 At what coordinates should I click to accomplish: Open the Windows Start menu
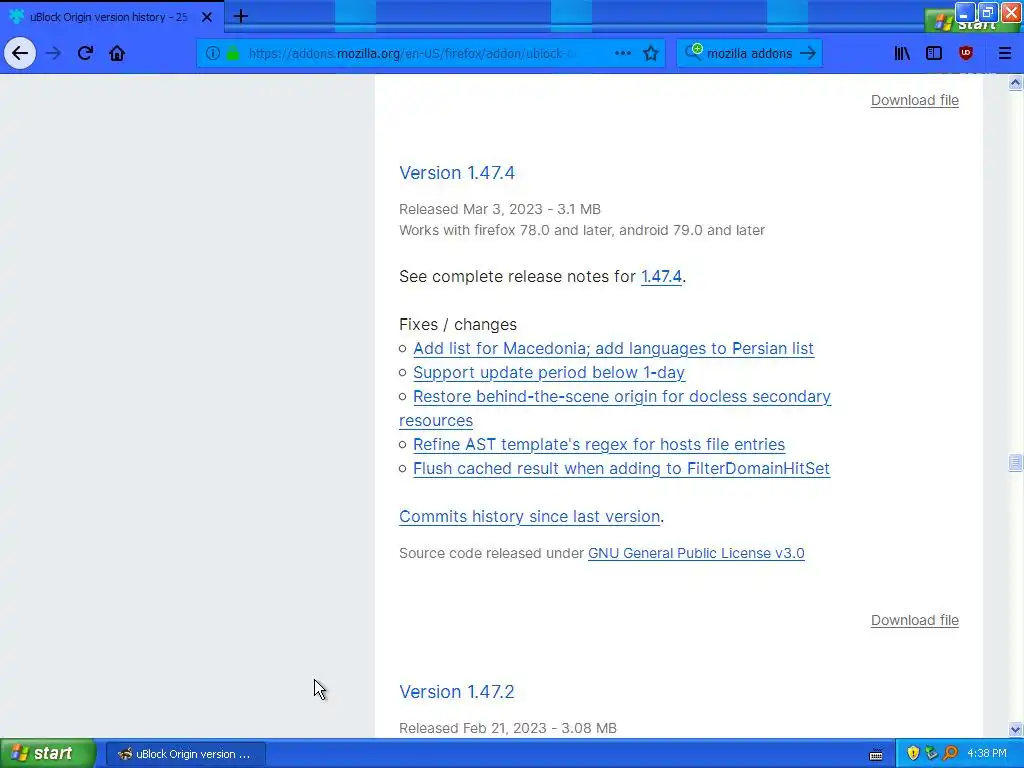coord(47,753)
